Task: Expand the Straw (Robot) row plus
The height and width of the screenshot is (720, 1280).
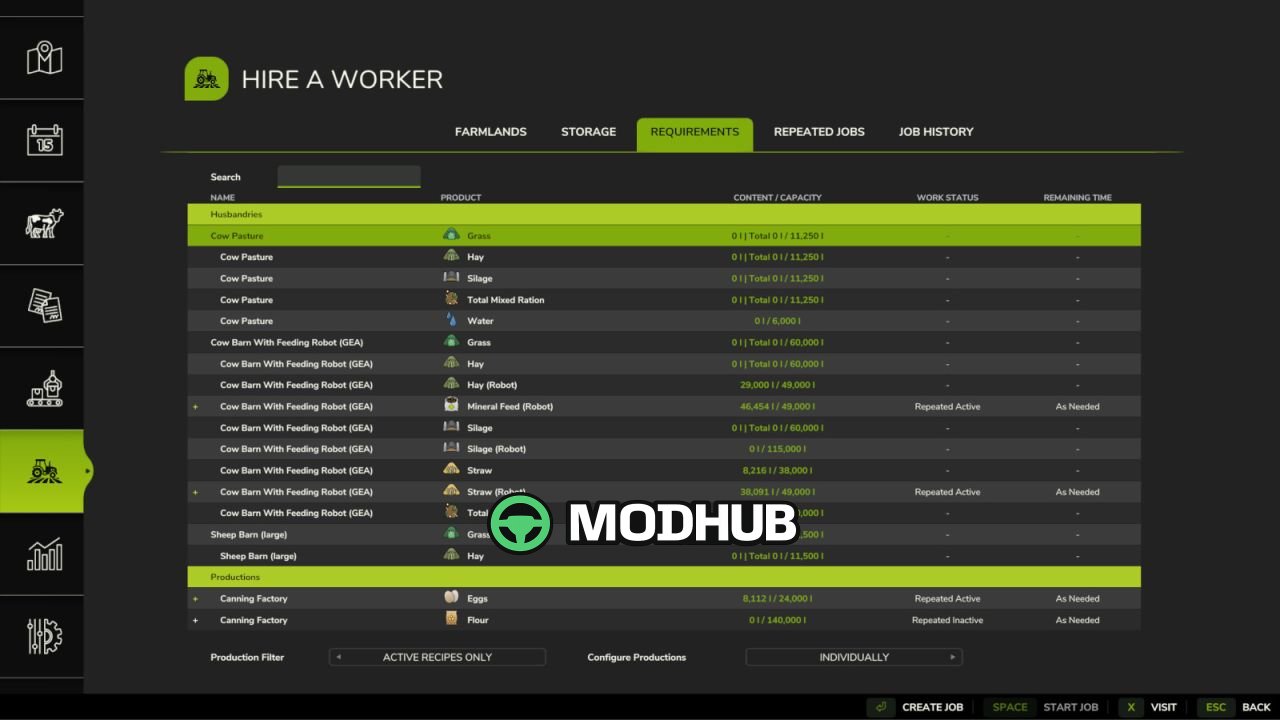Action: 195,492
